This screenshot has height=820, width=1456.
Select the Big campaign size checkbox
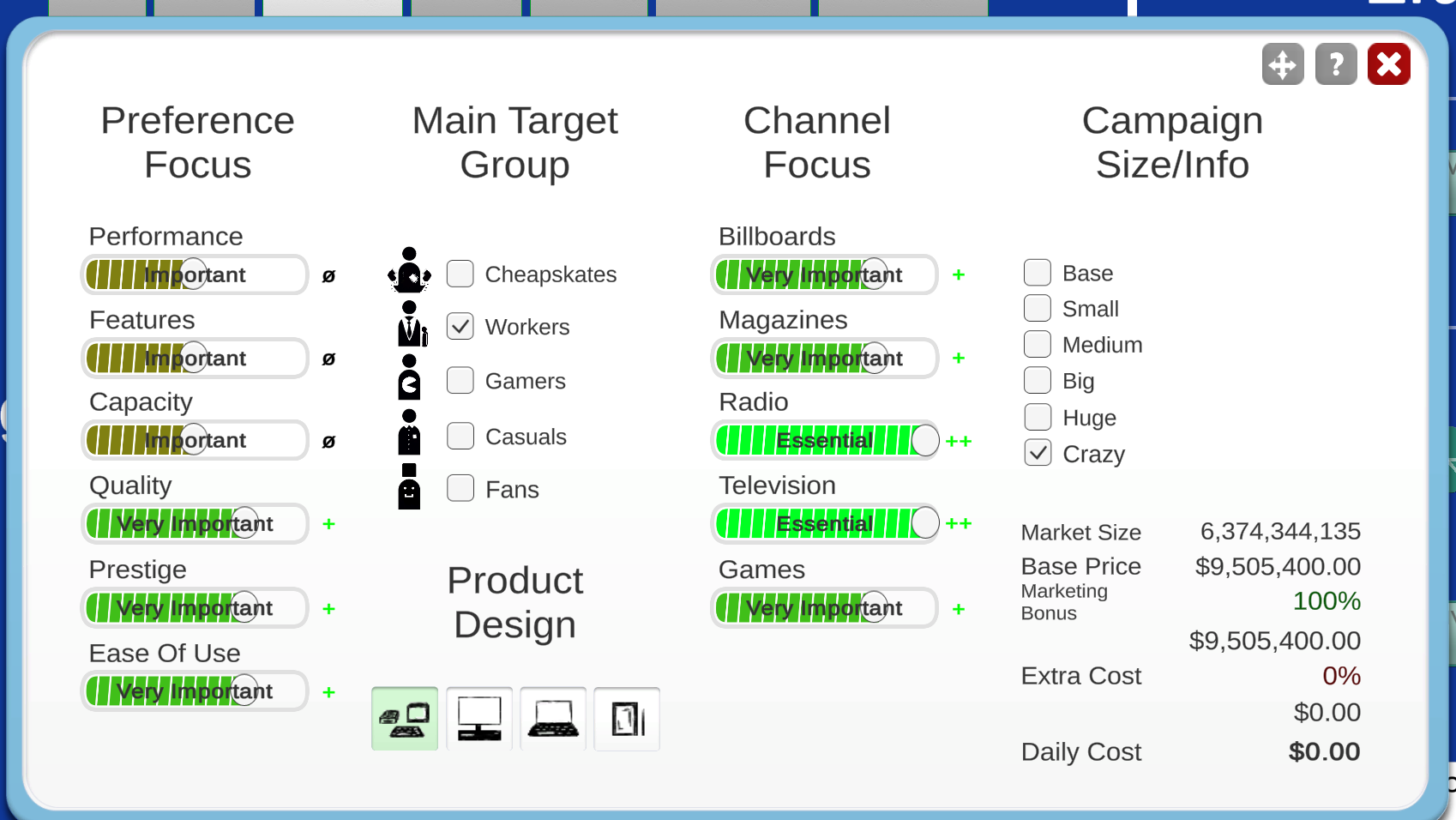click(x=1038, y=380)
